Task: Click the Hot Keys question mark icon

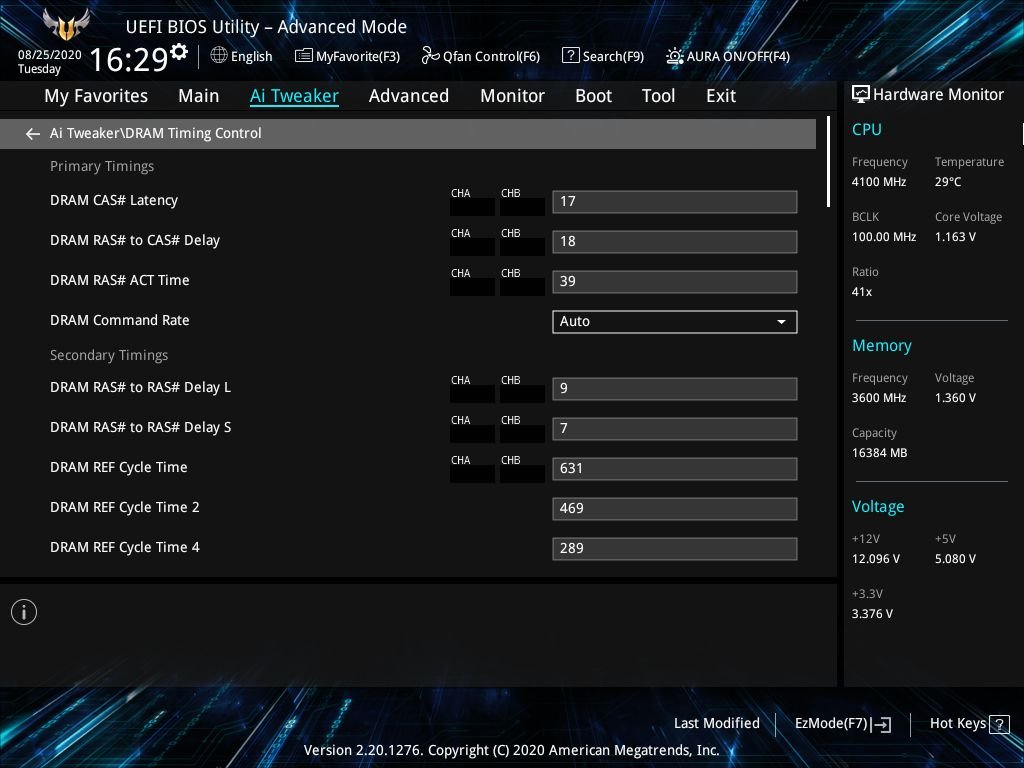Action: pyautogui.click(x=999, y=724)
